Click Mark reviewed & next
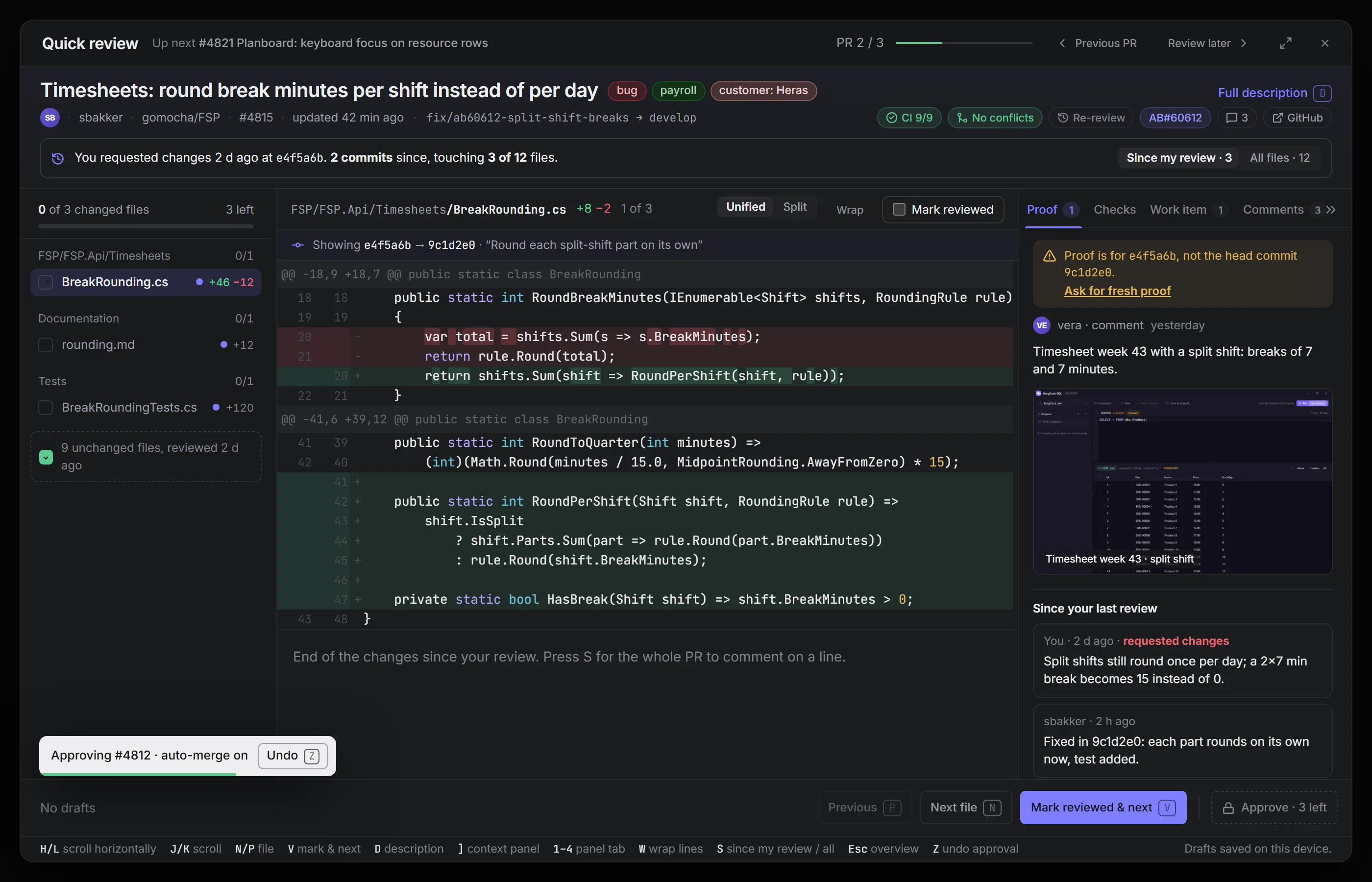 coord(1103,808)
